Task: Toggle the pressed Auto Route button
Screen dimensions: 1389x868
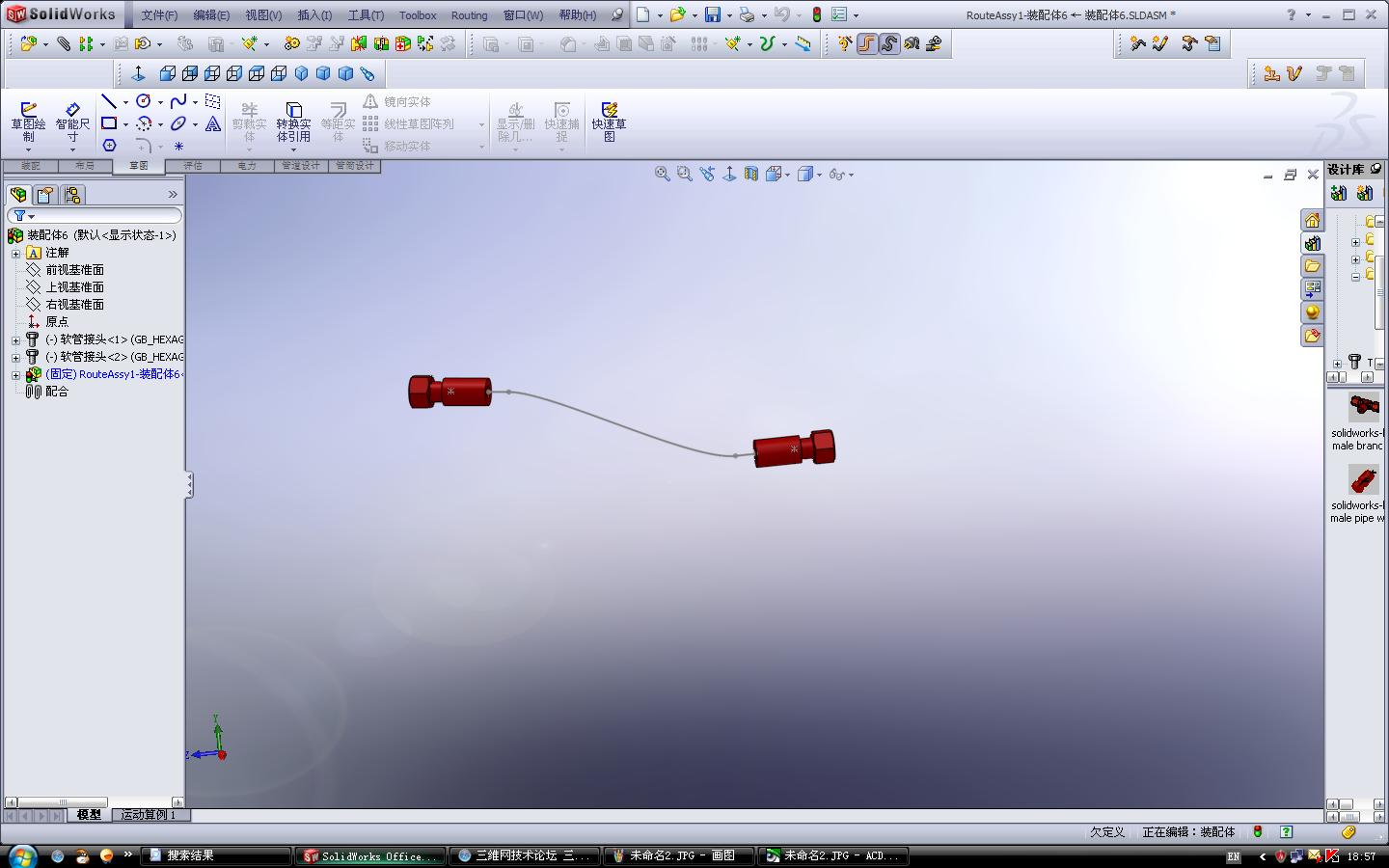Action: tap(866, 43)
